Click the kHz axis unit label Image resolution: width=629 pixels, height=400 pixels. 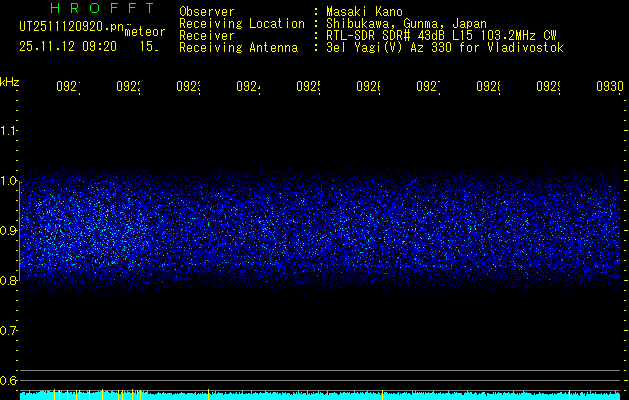pyautogui.click(x=10, y=82)
